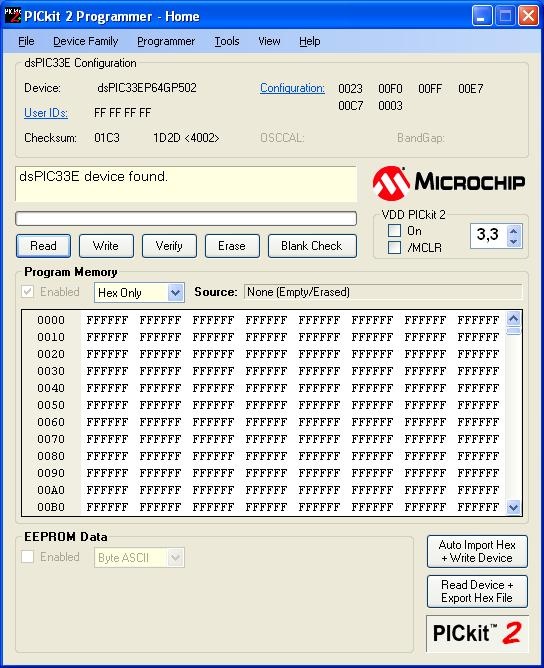Open the Tools menu
The height and width of the screenshot is (668, 544).
click(x=227, y=41)
